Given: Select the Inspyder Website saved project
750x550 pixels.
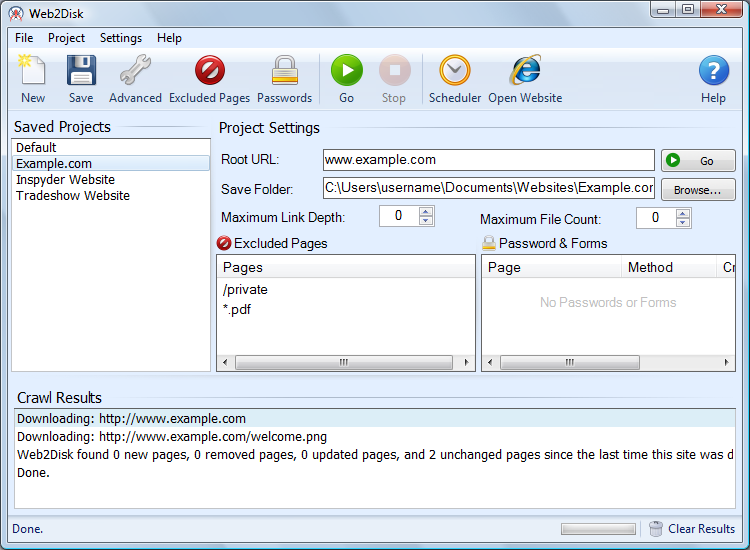Looking at the screenshot, I should [110, 180].
